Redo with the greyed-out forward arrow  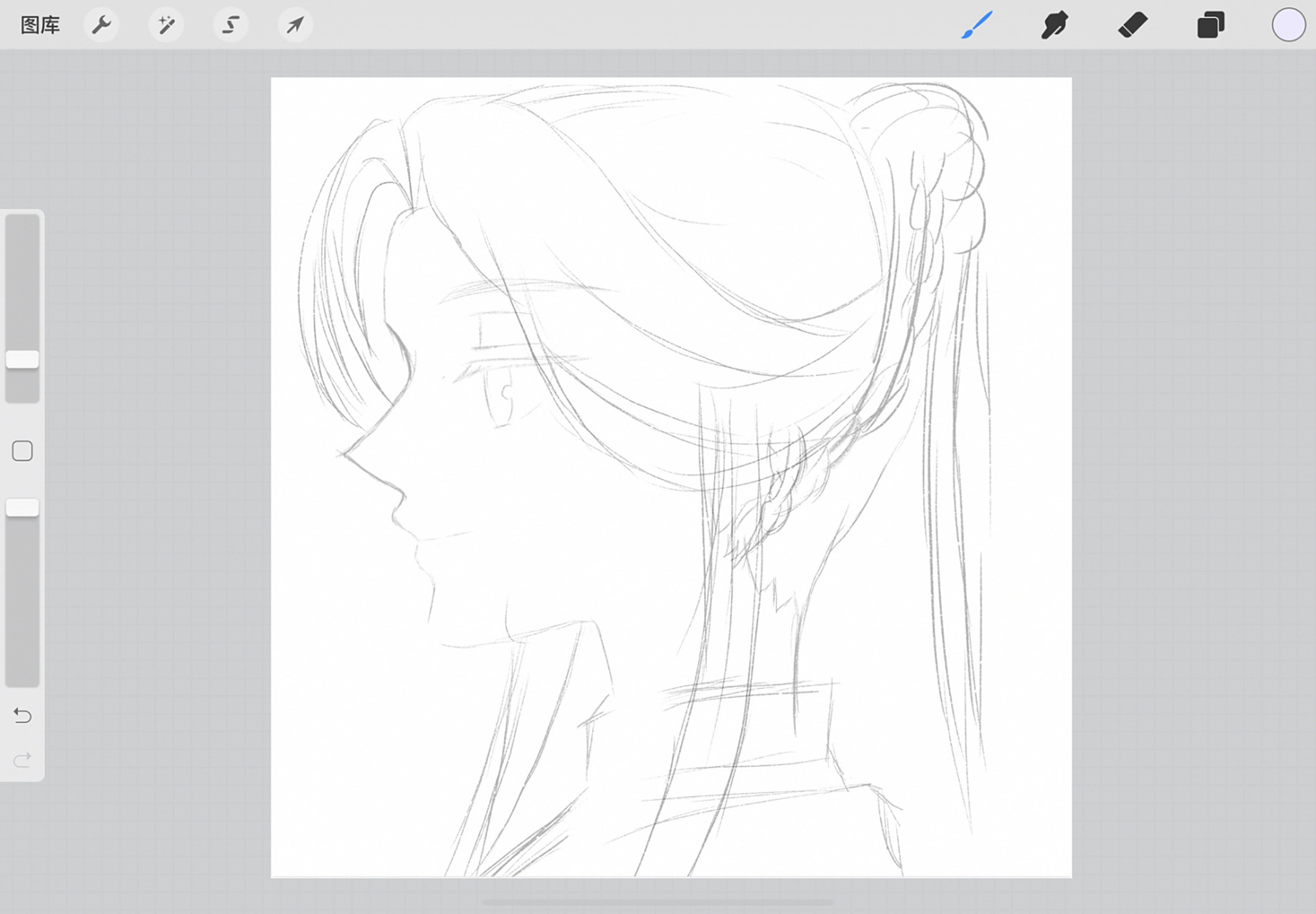click(x=22, y=760)
